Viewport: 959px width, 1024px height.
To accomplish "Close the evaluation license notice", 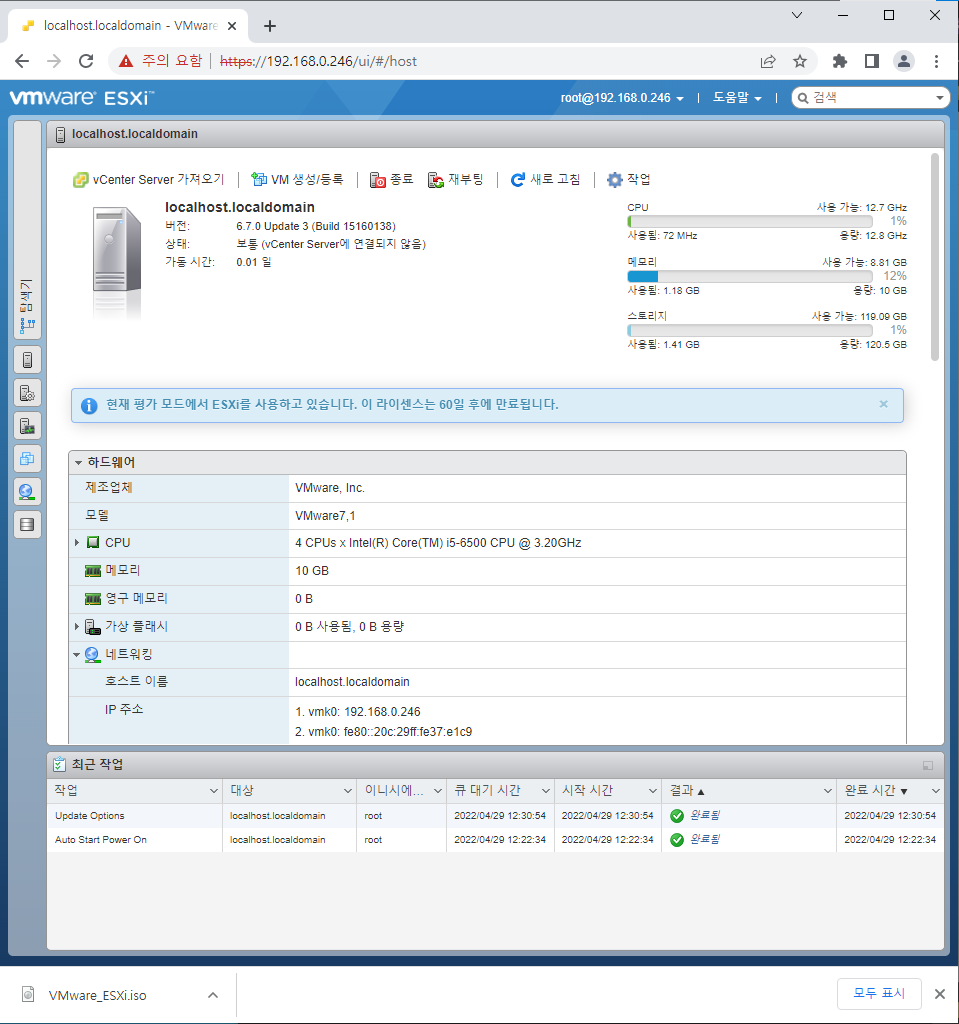I will [883, 404].
